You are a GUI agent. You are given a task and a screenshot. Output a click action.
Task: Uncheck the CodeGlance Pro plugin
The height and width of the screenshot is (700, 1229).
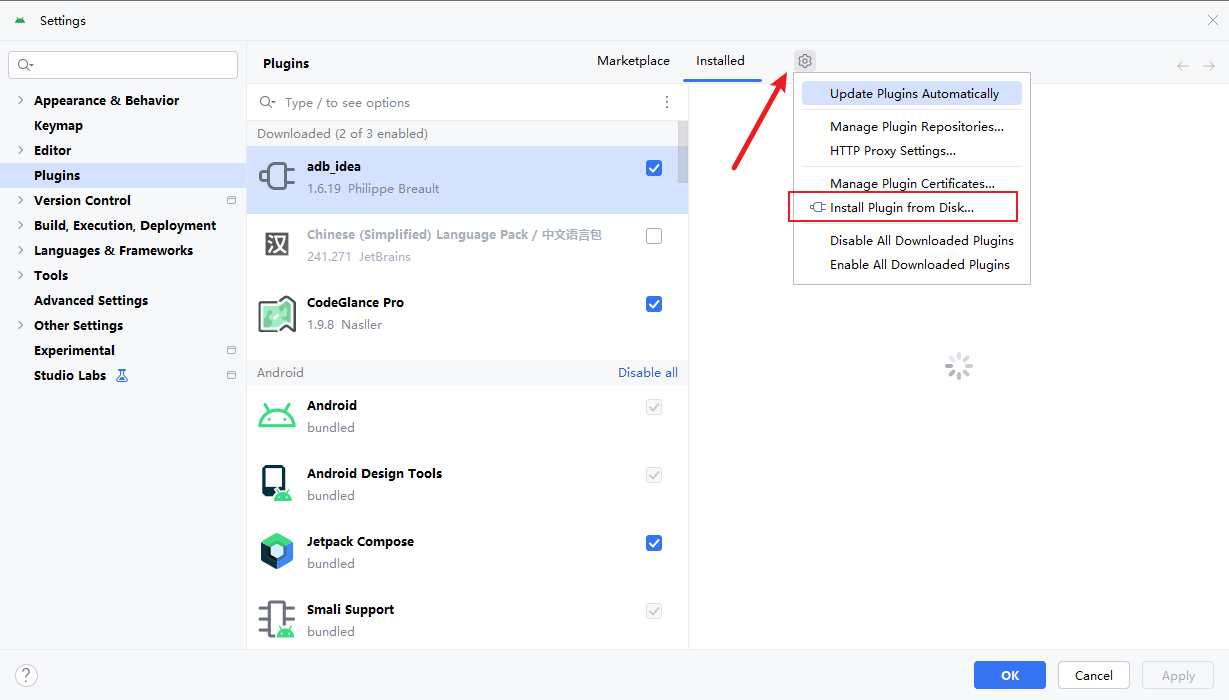[x=654, y=304]
